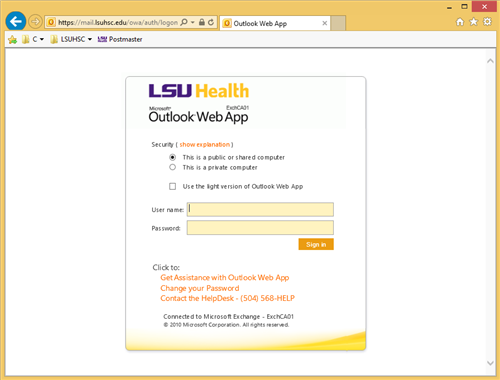Maximize the browser window
Screen dimensions: 500x380
[x=464, y=7]
